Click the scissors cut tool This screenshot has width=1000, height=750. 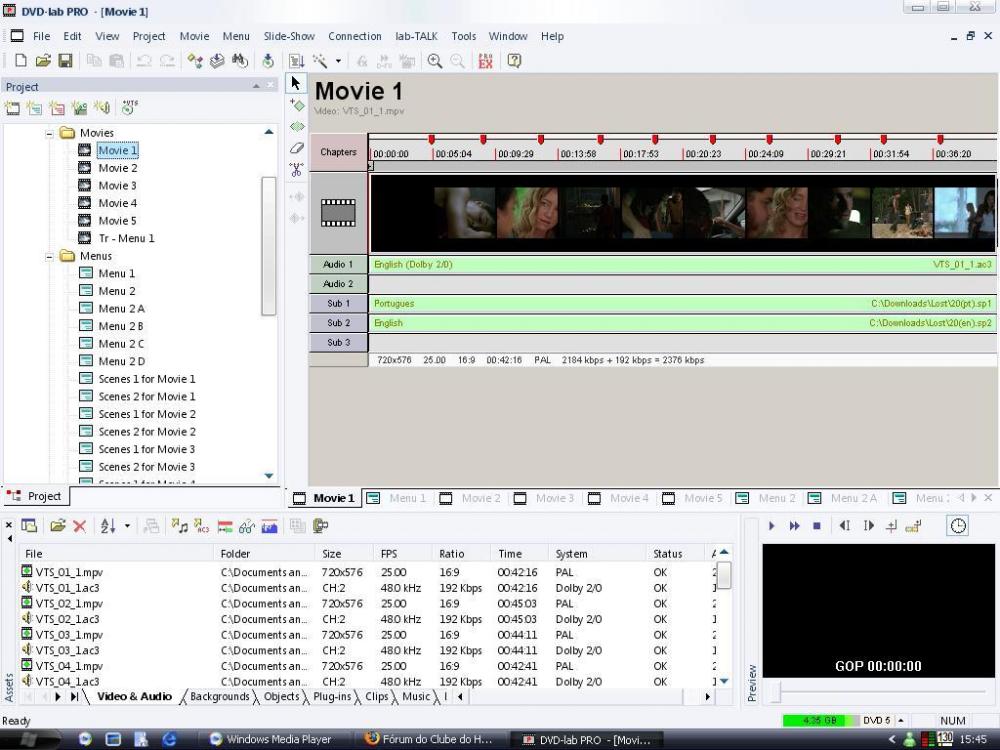pos(296,170)
